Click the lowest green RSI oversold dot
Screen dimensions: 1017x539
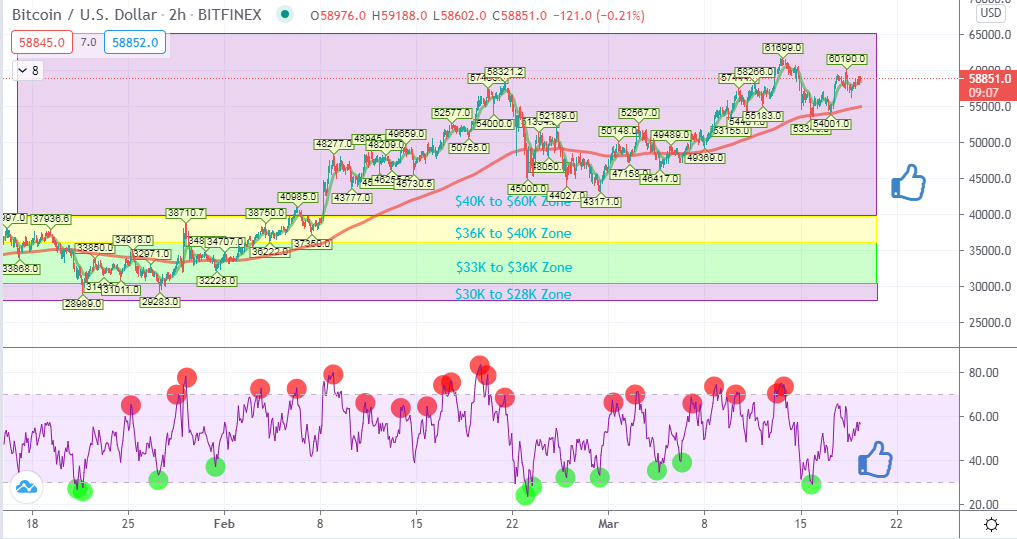(x=525, y=496)
